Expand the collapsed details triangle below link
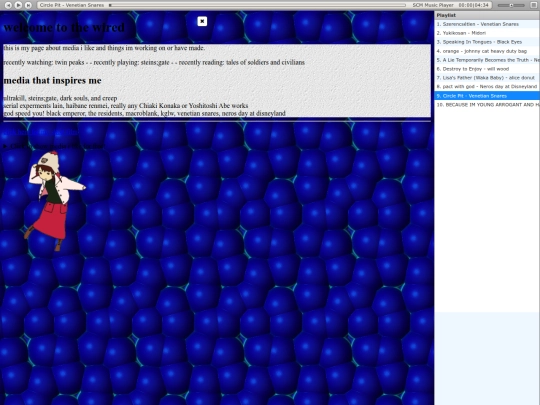 click(x=6, y=146)
